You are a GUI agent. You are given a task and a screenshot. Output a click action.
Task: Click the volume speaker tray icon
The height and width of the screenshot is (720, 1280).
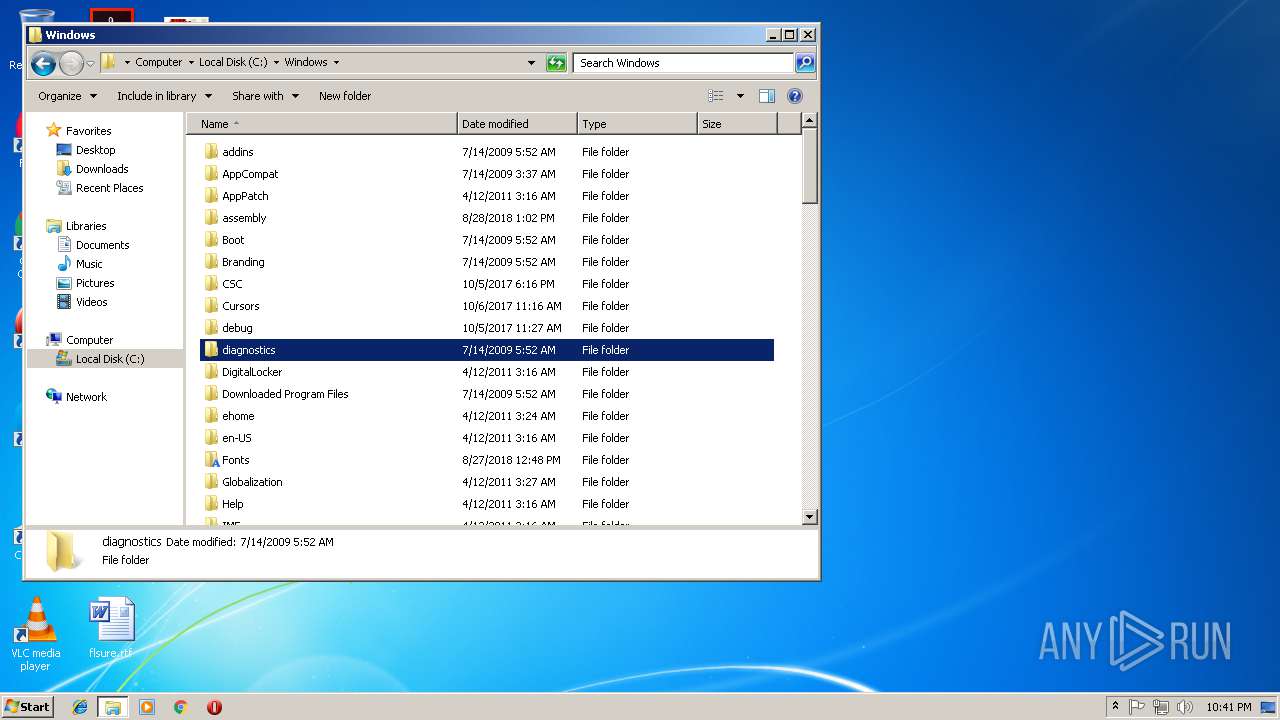(1185, 707)
